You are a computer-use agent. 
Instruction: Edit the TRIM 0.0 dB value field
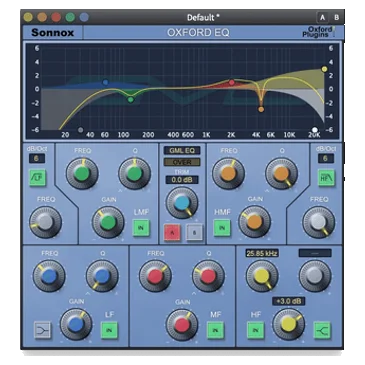(x=182, y=180)
